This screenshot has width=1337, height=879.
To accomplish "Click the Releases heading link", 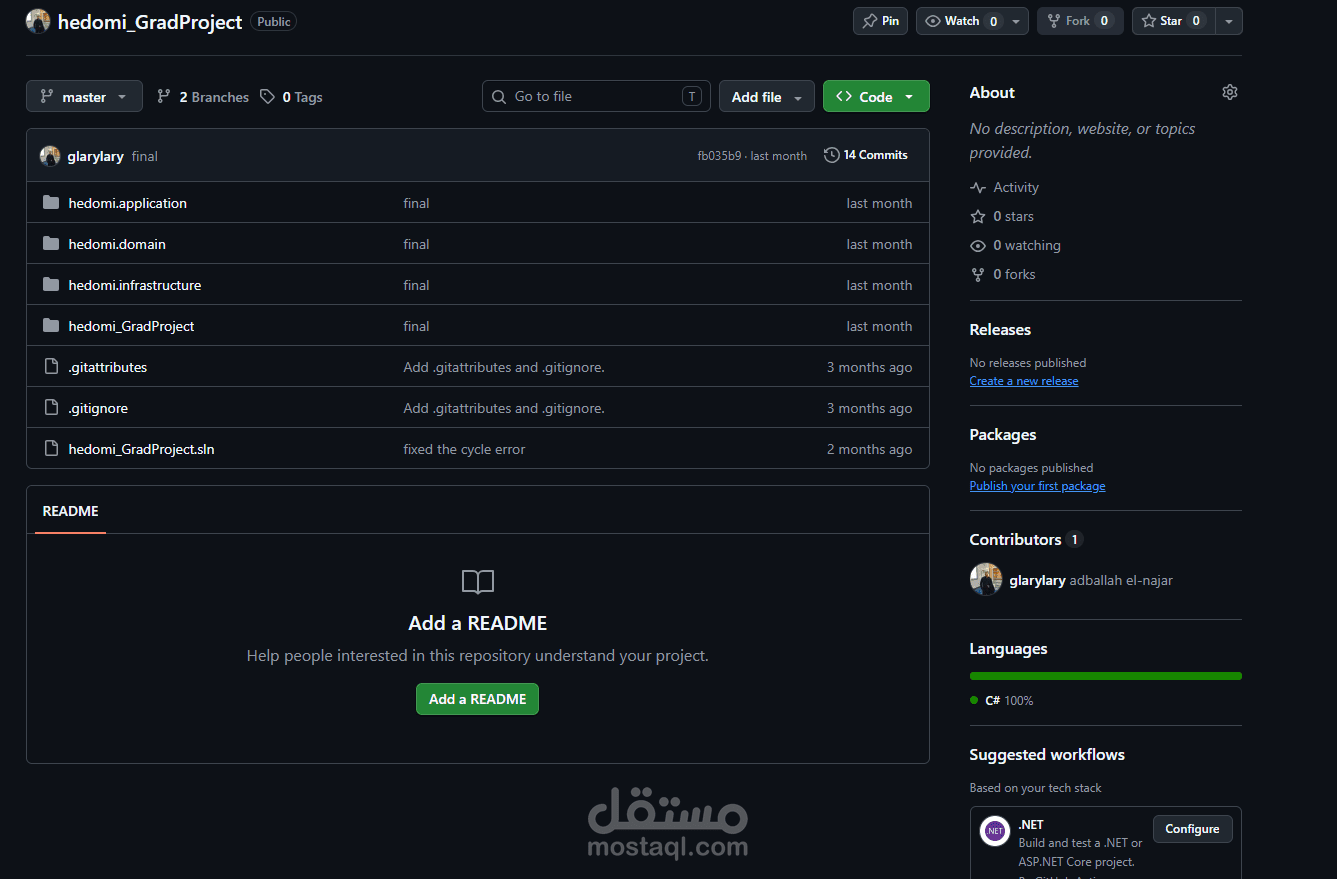I will [1000, 330].
